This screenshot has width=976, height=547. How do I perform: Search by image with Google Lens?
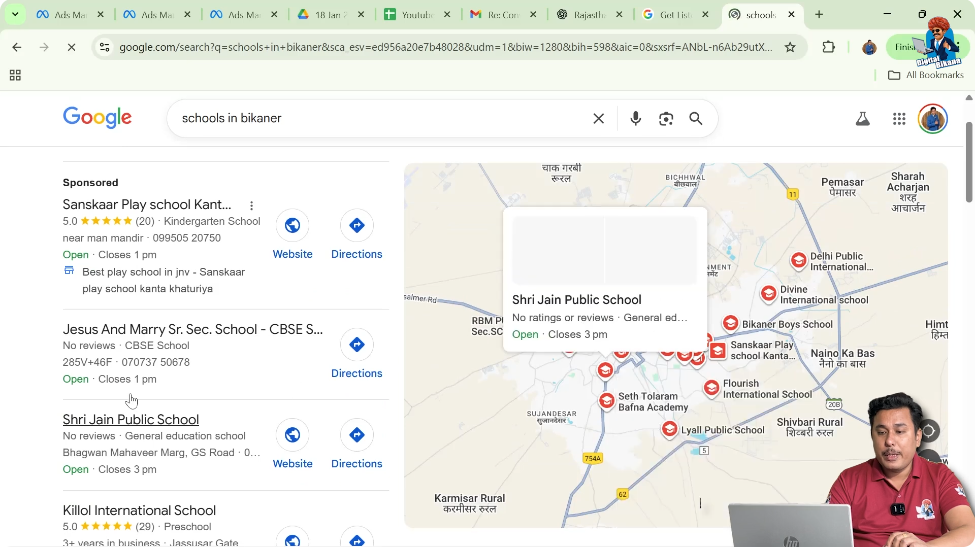666,118
